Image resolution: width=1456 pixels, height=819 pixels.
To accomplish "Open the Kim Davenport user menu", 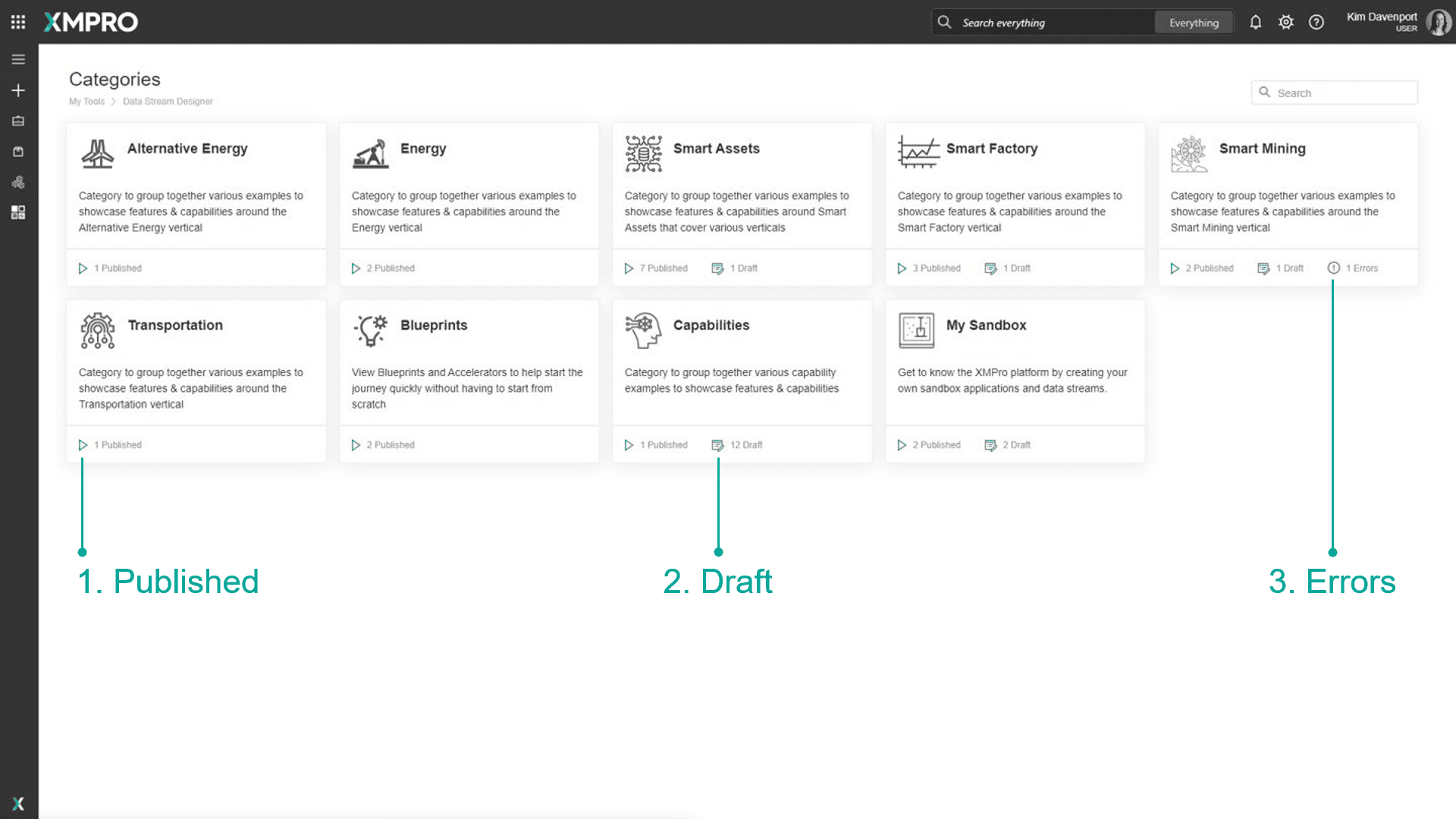I will tap(1382, 21).
